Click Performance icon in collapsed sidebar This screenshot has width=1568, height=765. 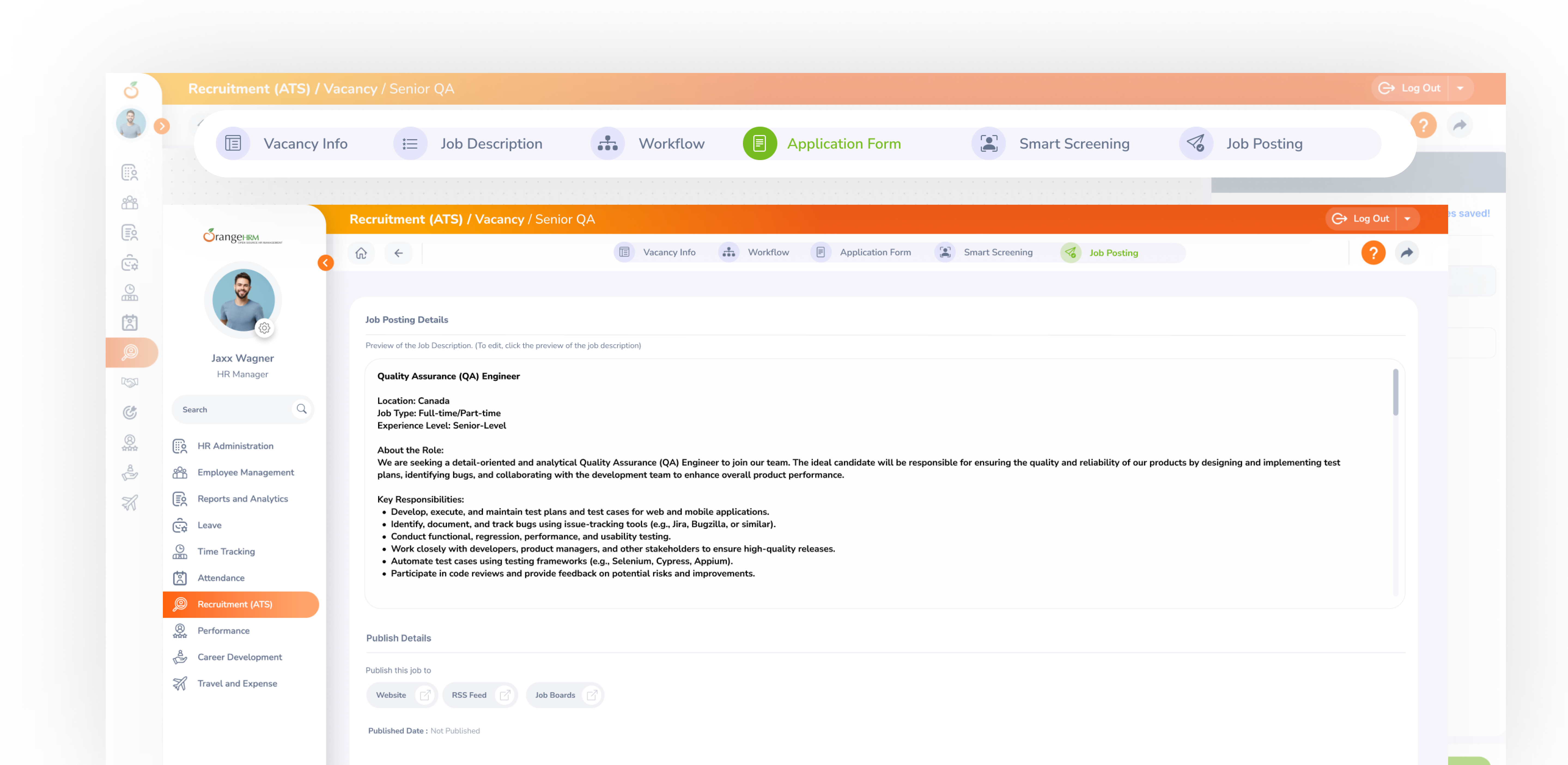(x=130, y=442)
